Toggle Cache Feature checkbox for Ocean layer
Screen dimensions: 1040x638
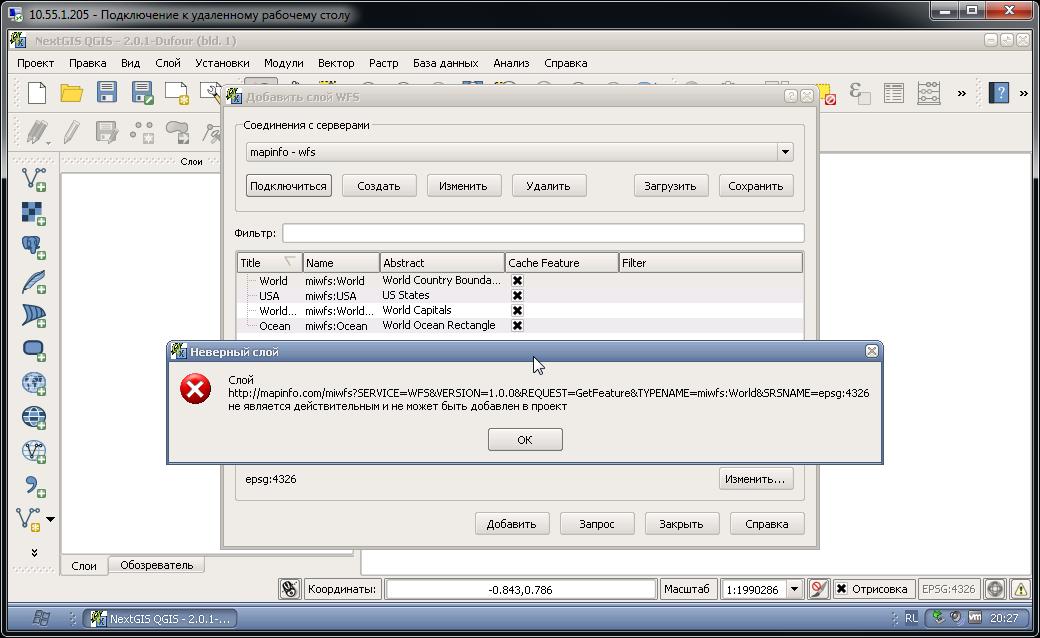click(x=517, y=326)
